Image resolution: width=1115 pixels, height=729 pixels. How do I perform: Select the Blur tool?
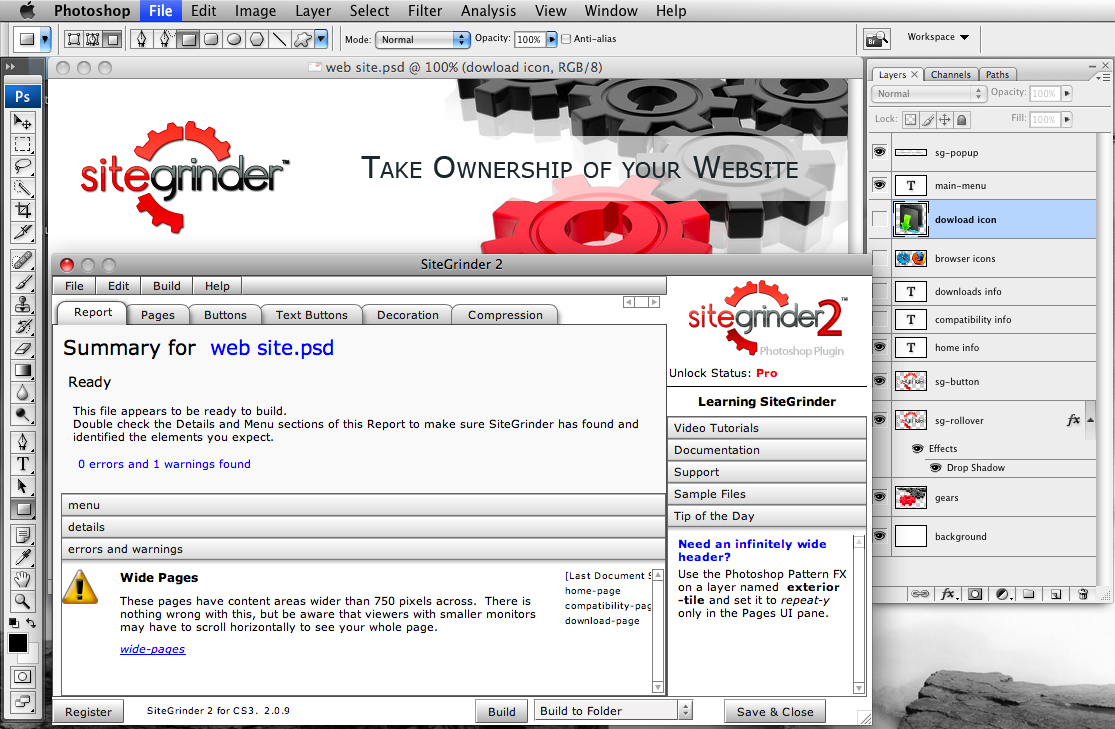(23, 393)
